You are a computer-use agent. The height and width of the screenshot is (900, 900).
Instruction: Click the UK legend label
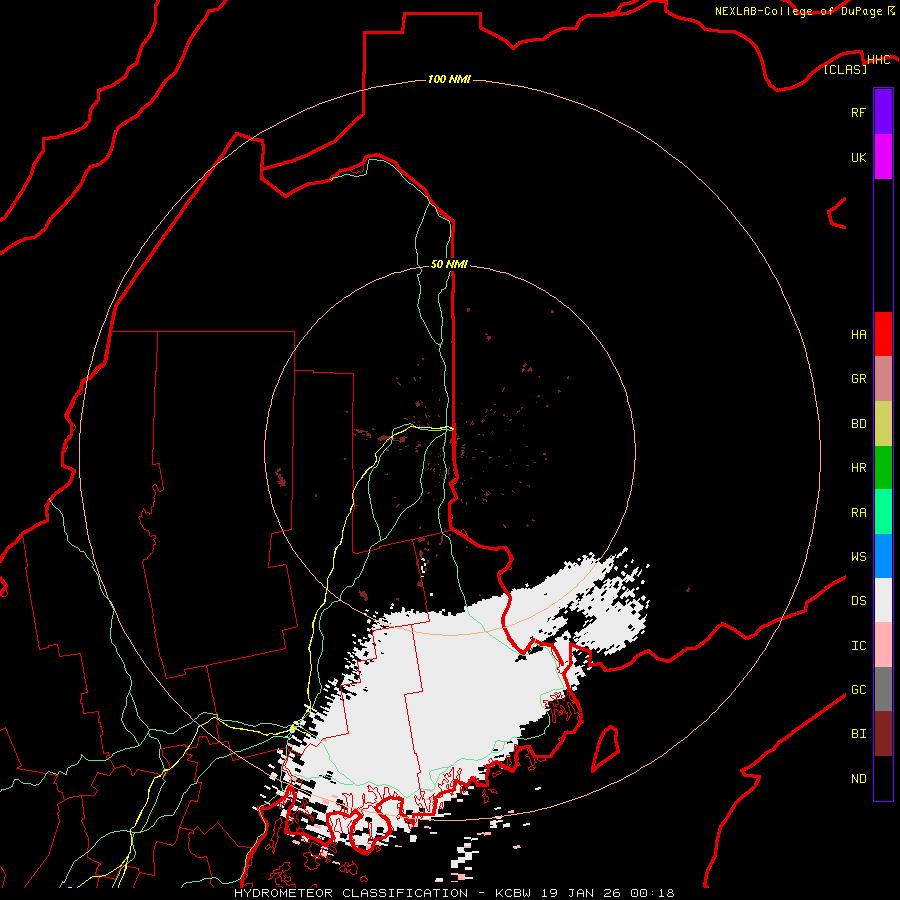click(x=858, y=157)
